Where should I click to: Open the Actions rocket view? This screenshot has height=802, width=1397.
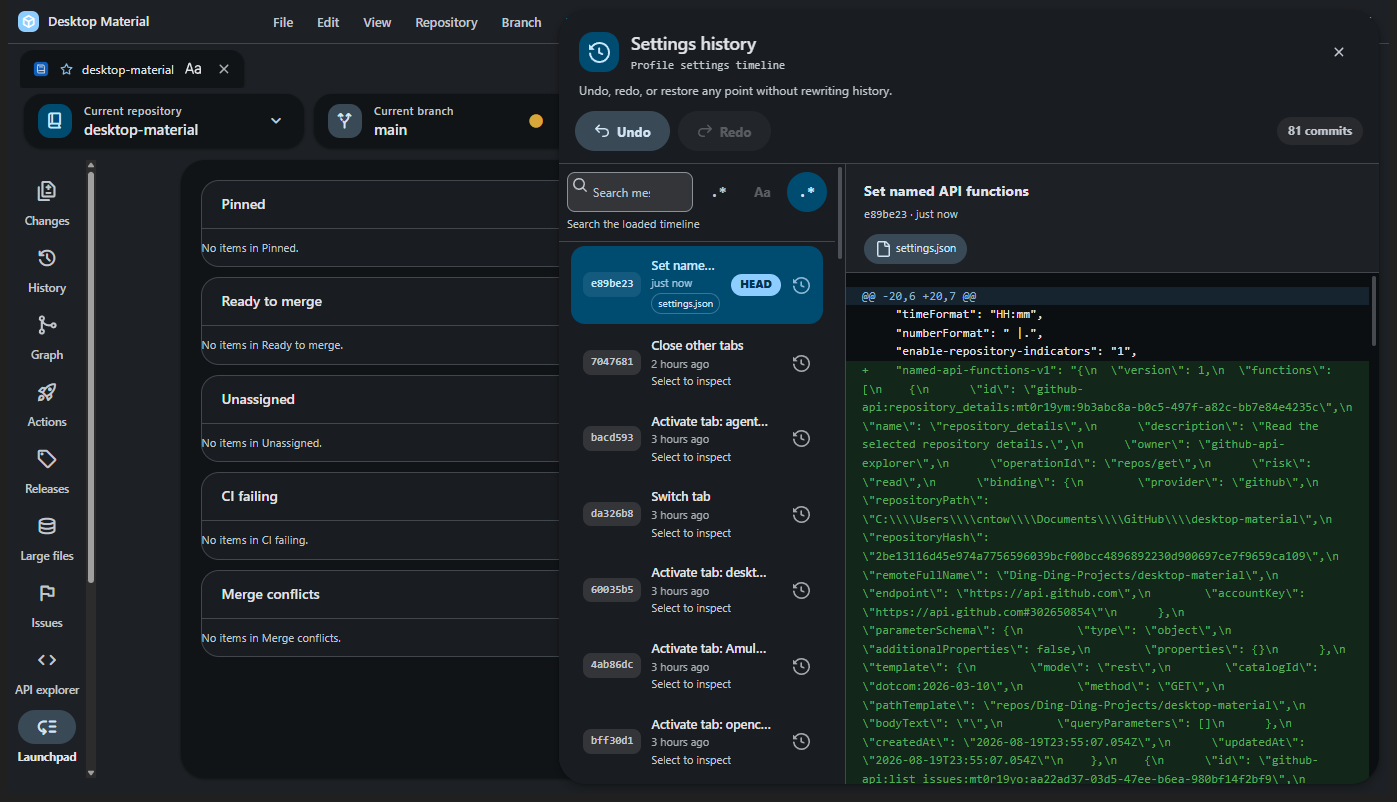pyautogui.click(x=47, y=405)
